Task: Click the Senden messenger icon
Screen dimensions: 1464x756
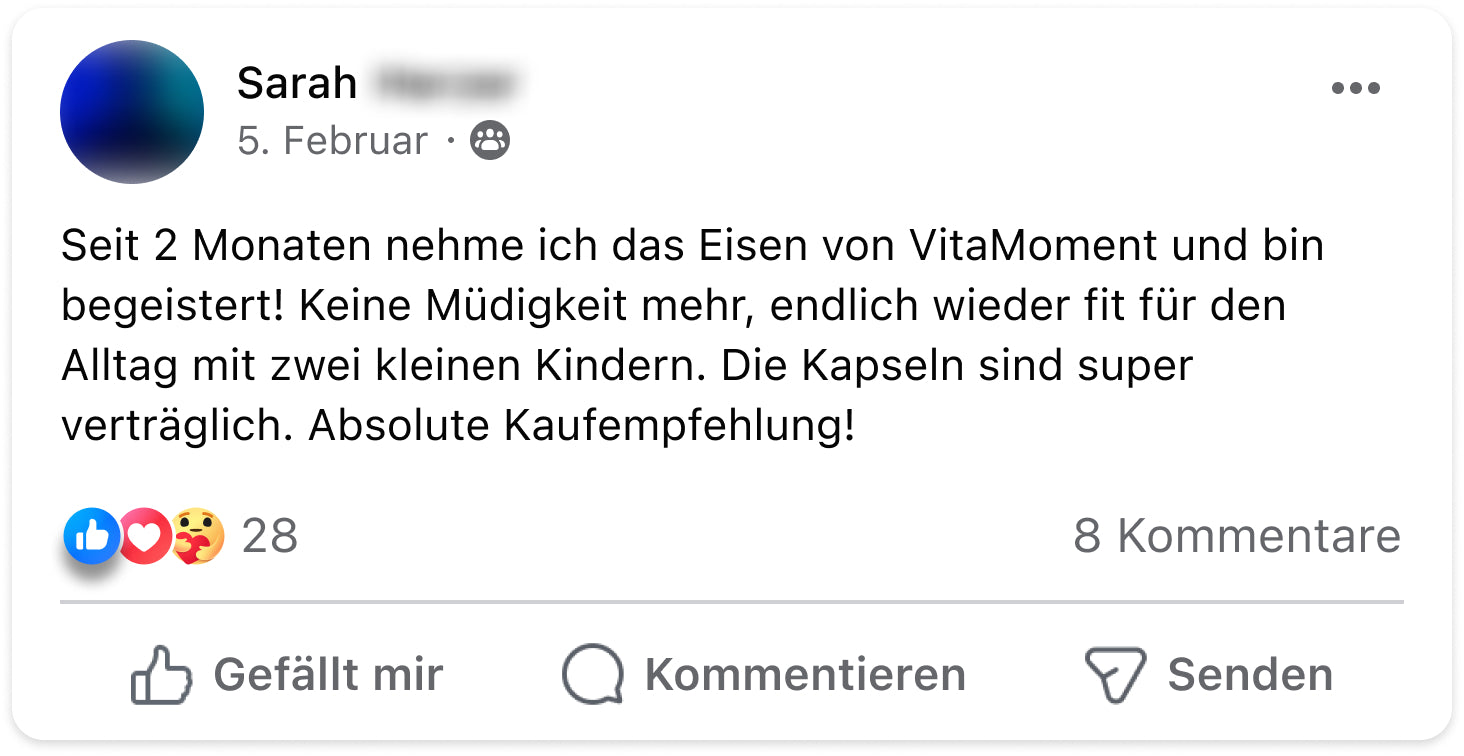Action: [x=1114, y=675]
